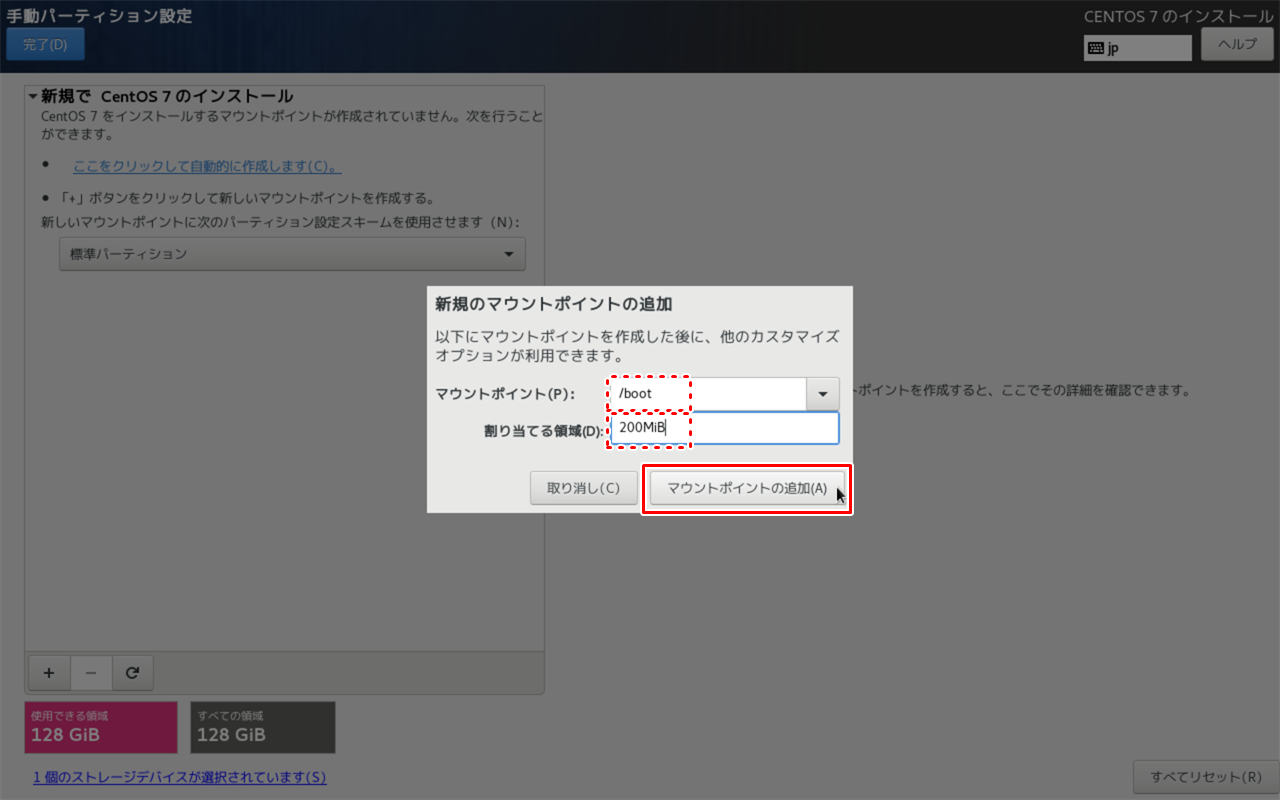Select the 新規で CentOS 7 のインストール header
This screenshot has width=1280, height=800.
click(x=150, y=95)
